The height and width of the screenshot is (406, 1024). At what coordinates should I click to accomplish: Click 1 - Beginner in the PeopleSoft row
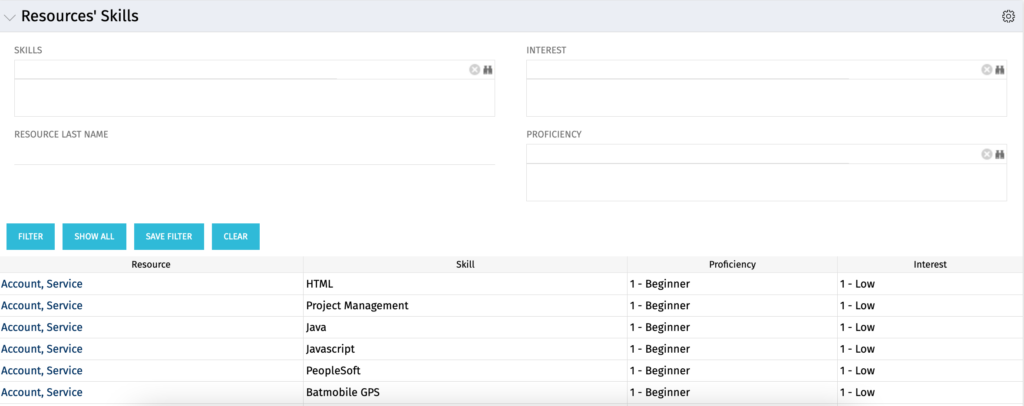660,371
